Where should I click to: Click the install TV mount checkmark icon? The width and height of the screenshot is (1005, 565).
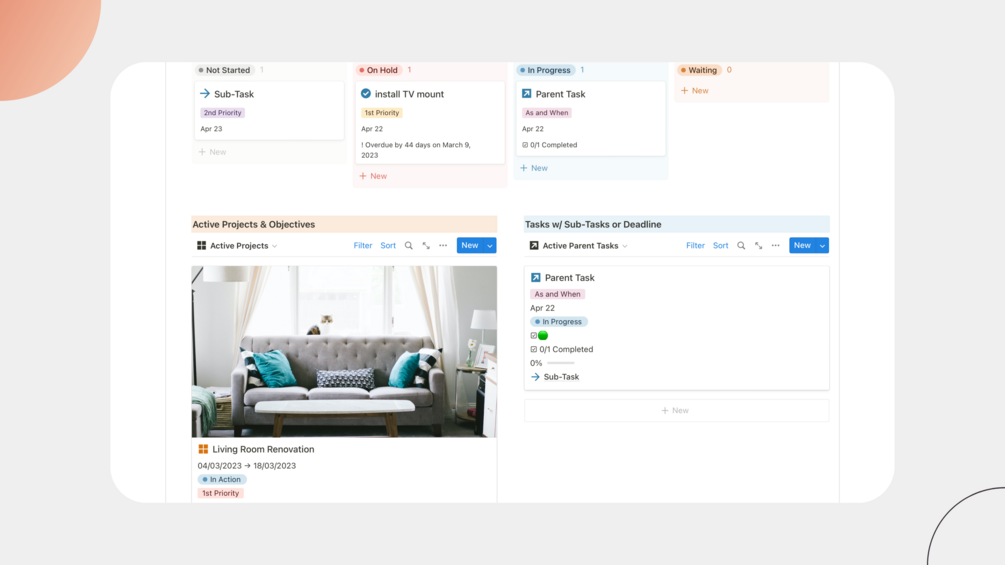(x=365, y=94)
